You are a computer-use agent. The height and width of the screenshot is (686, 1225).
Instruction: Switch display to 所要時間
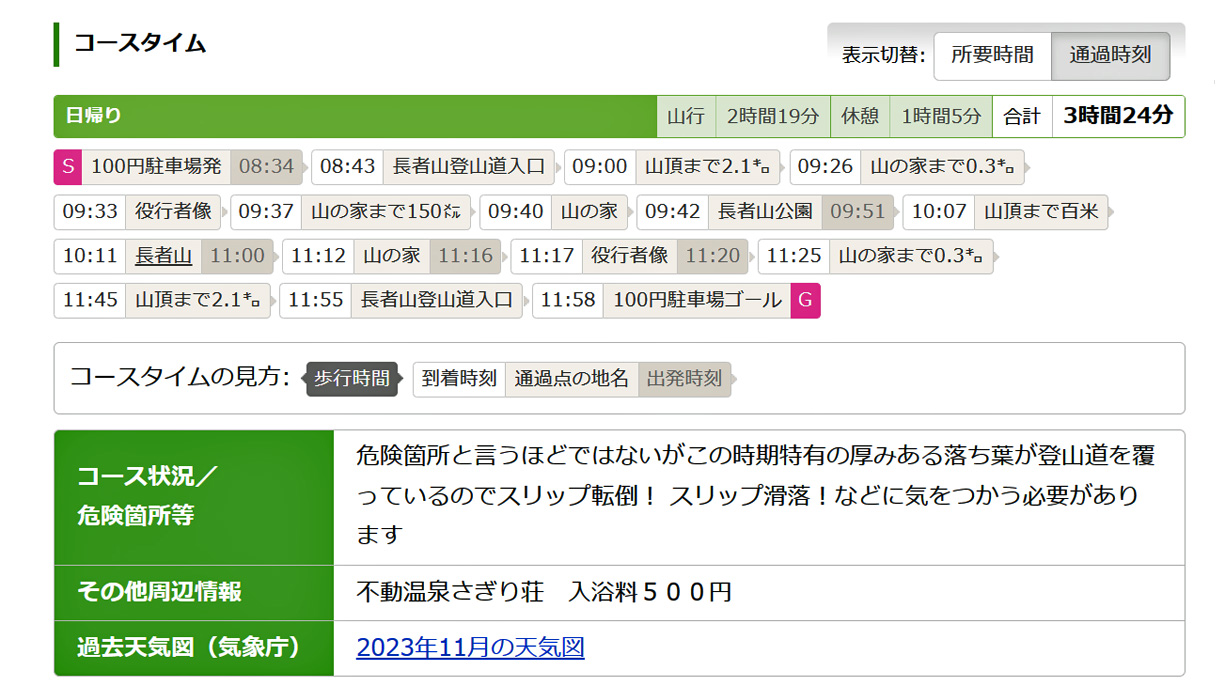click(x=992, y=55)
